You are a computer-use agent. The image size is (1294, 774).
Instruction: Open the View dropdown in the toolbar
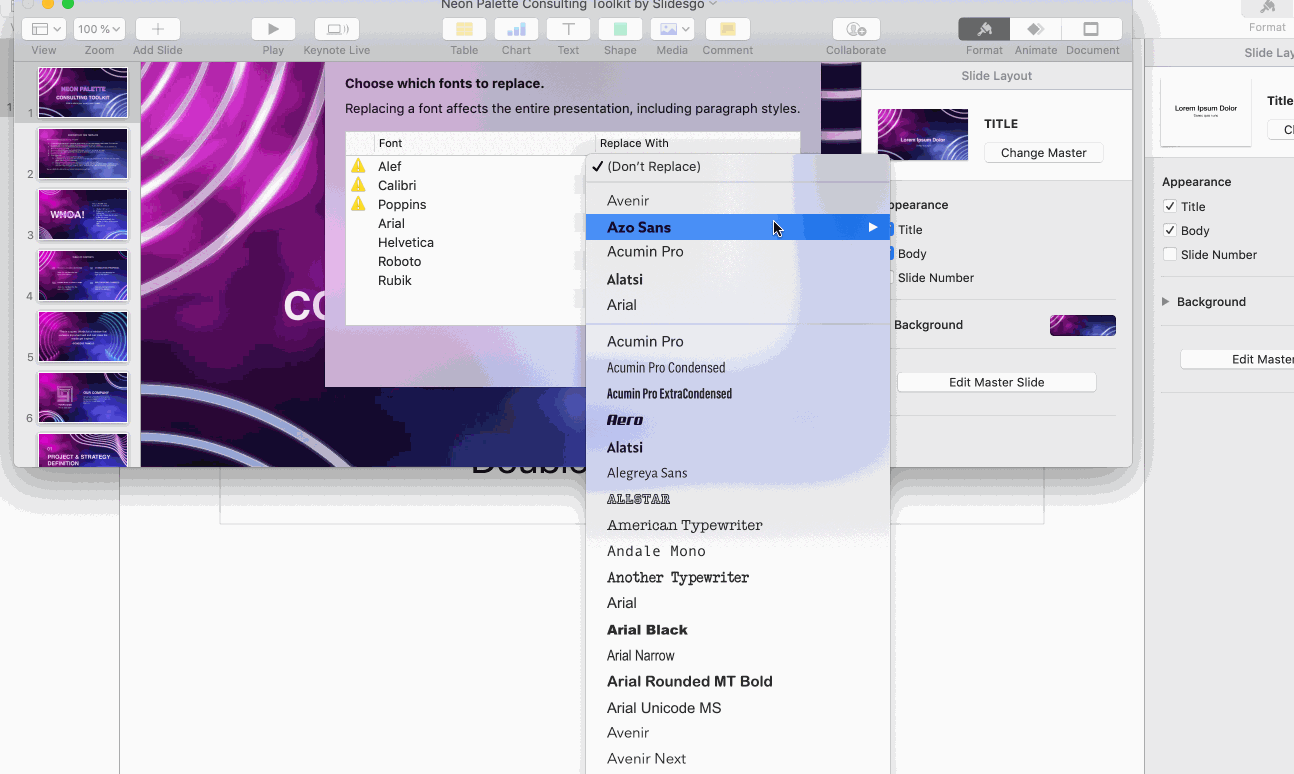(x=43, y=30)
